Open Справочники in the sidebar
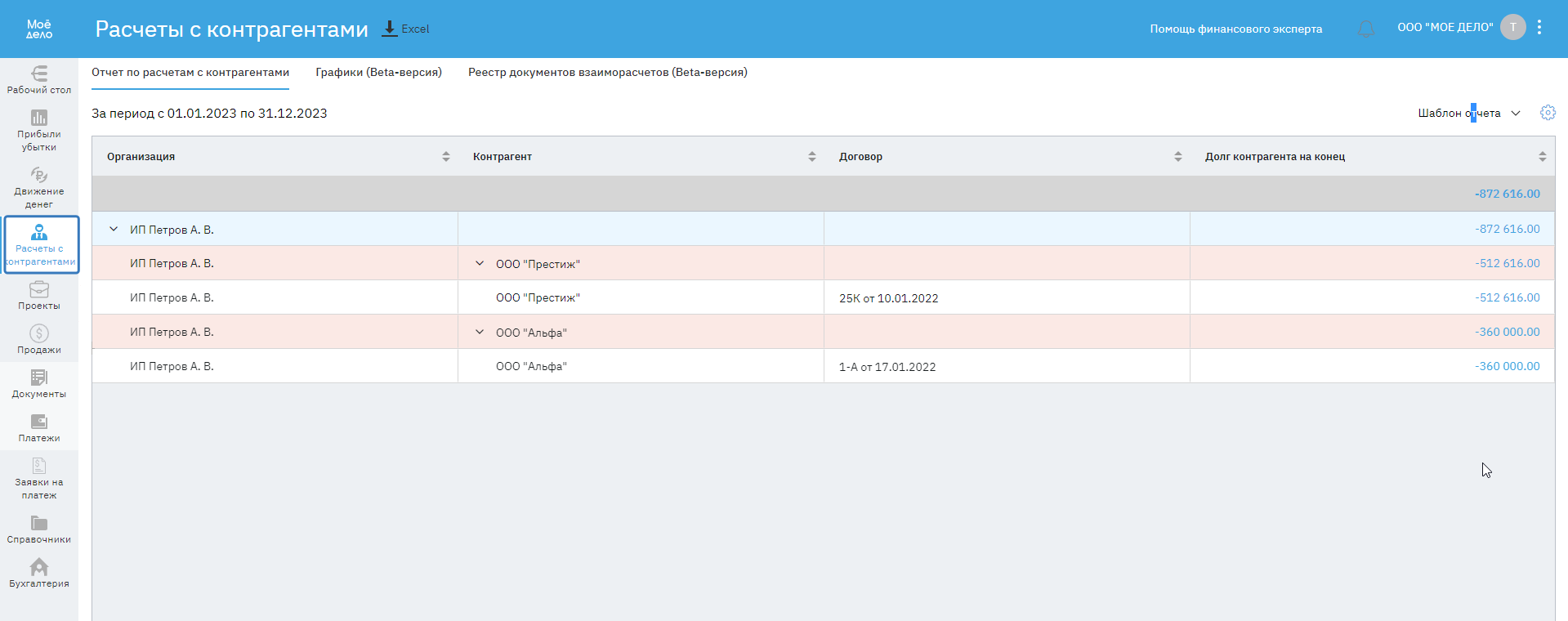 pos(39,529)
